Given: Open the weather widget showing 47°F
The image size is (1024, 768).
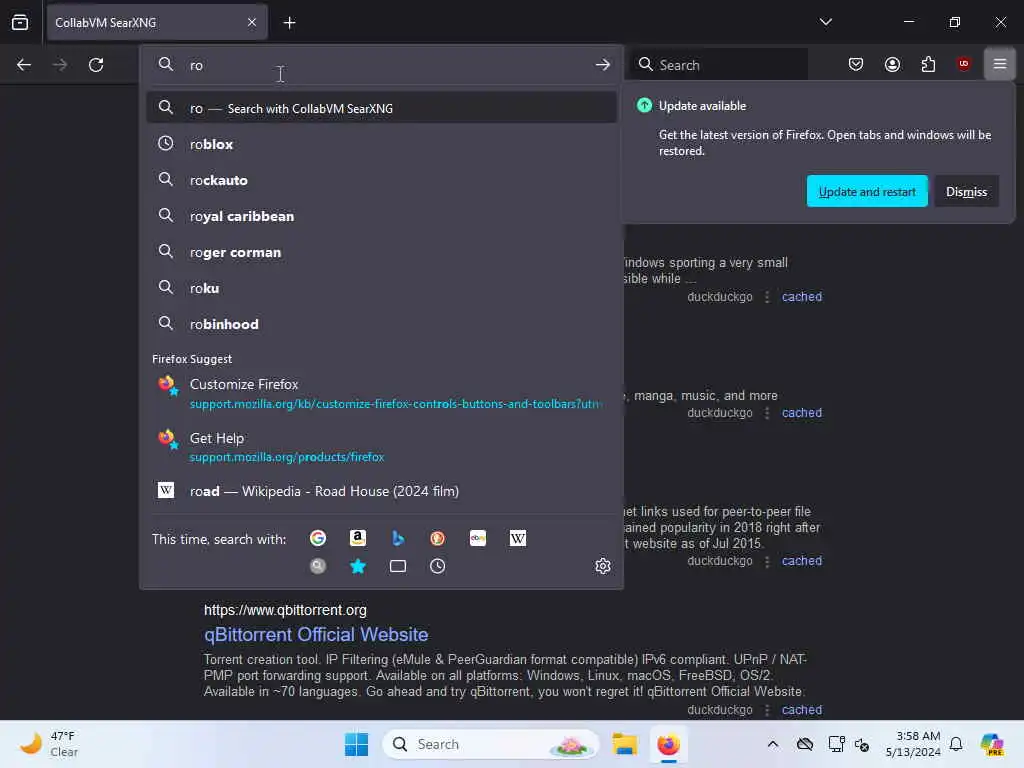Looking at the screenshot, I should click(49, 744).
